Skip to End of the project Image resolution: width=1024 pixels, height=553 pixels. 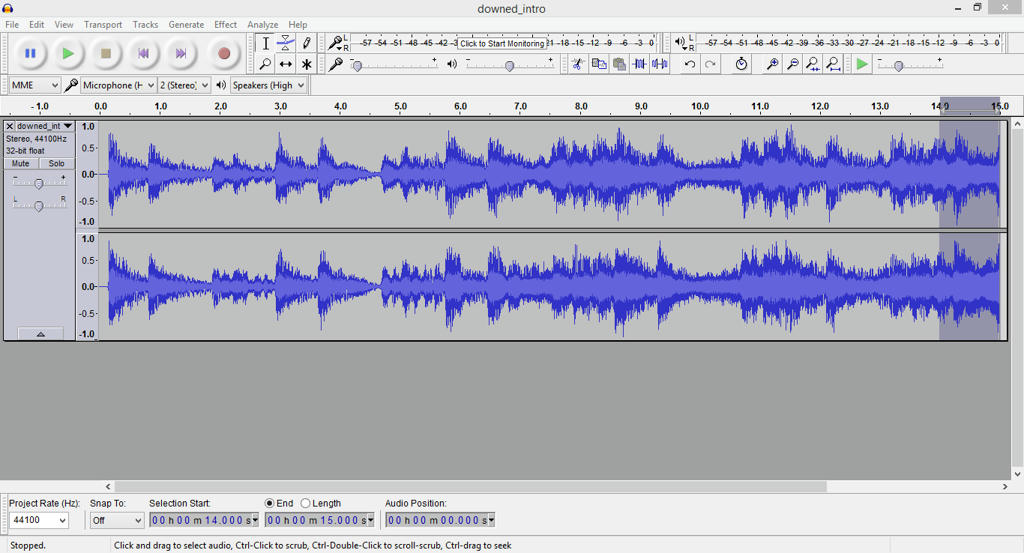click(181, 54)
